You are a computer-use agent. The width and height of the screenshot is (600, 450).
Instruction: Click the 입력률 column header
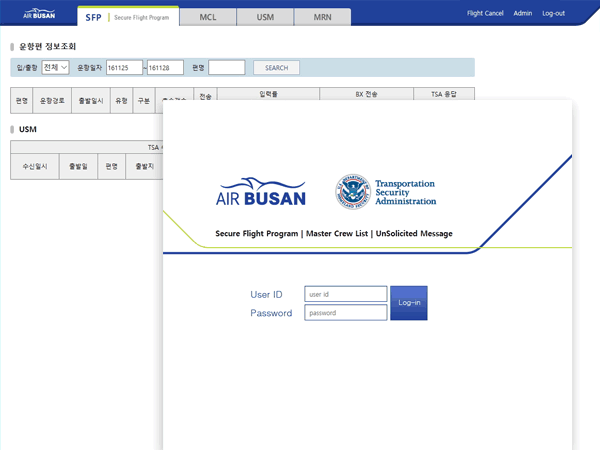click(x=268, y=94)
